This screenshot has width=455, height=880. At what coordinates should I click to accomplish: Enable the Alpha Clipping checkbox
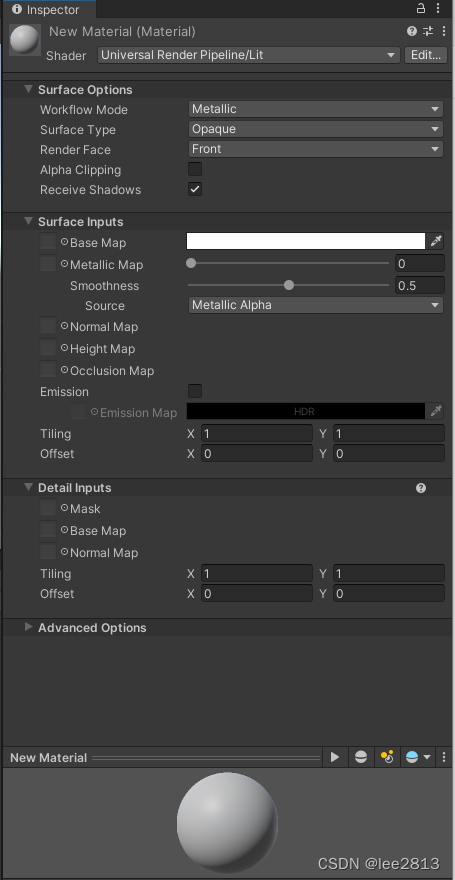click(195, 169)
